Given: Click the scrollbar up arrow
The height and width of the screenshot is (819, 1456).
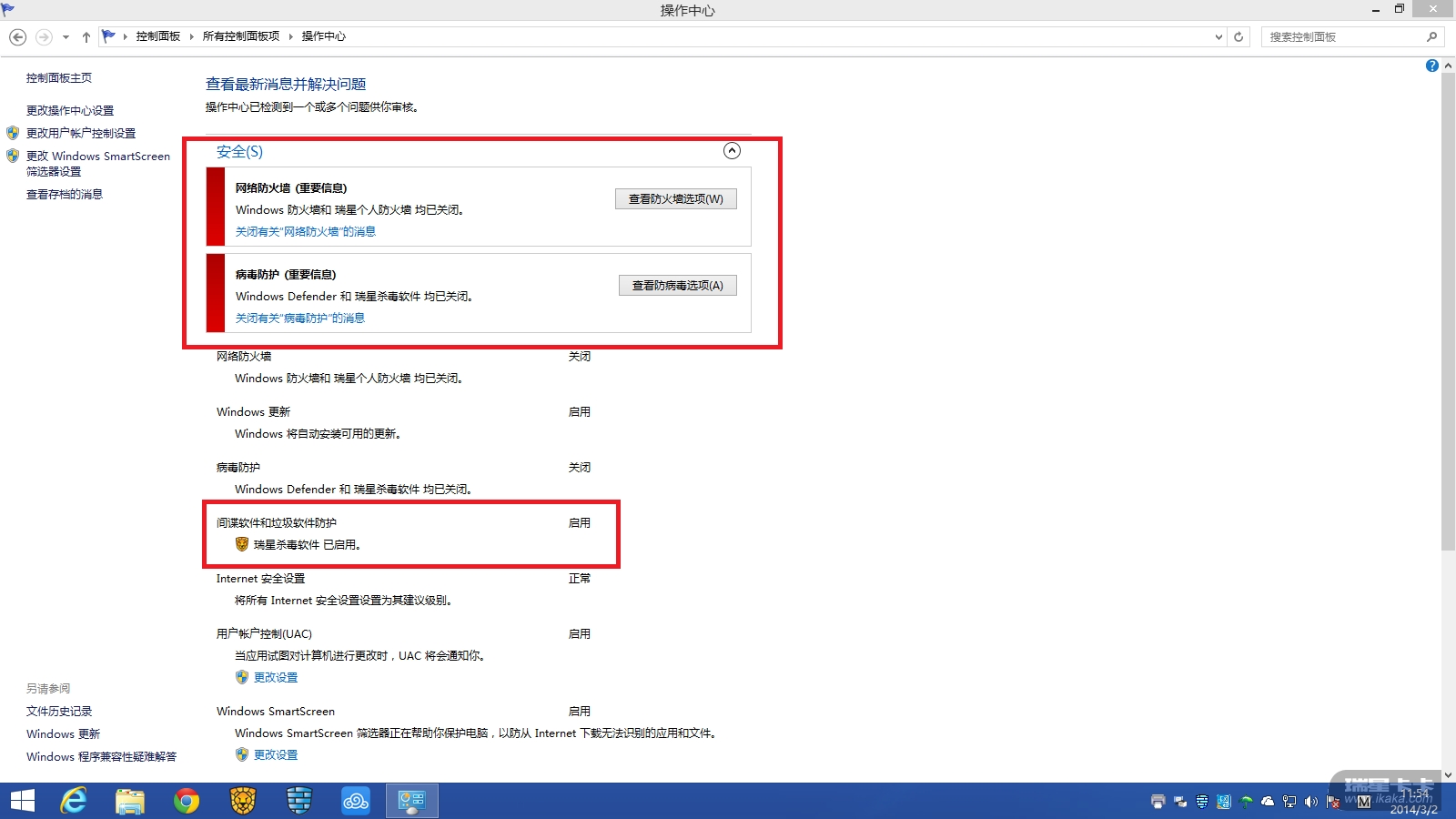Looking at the screenshot, I should [1448, 66].
